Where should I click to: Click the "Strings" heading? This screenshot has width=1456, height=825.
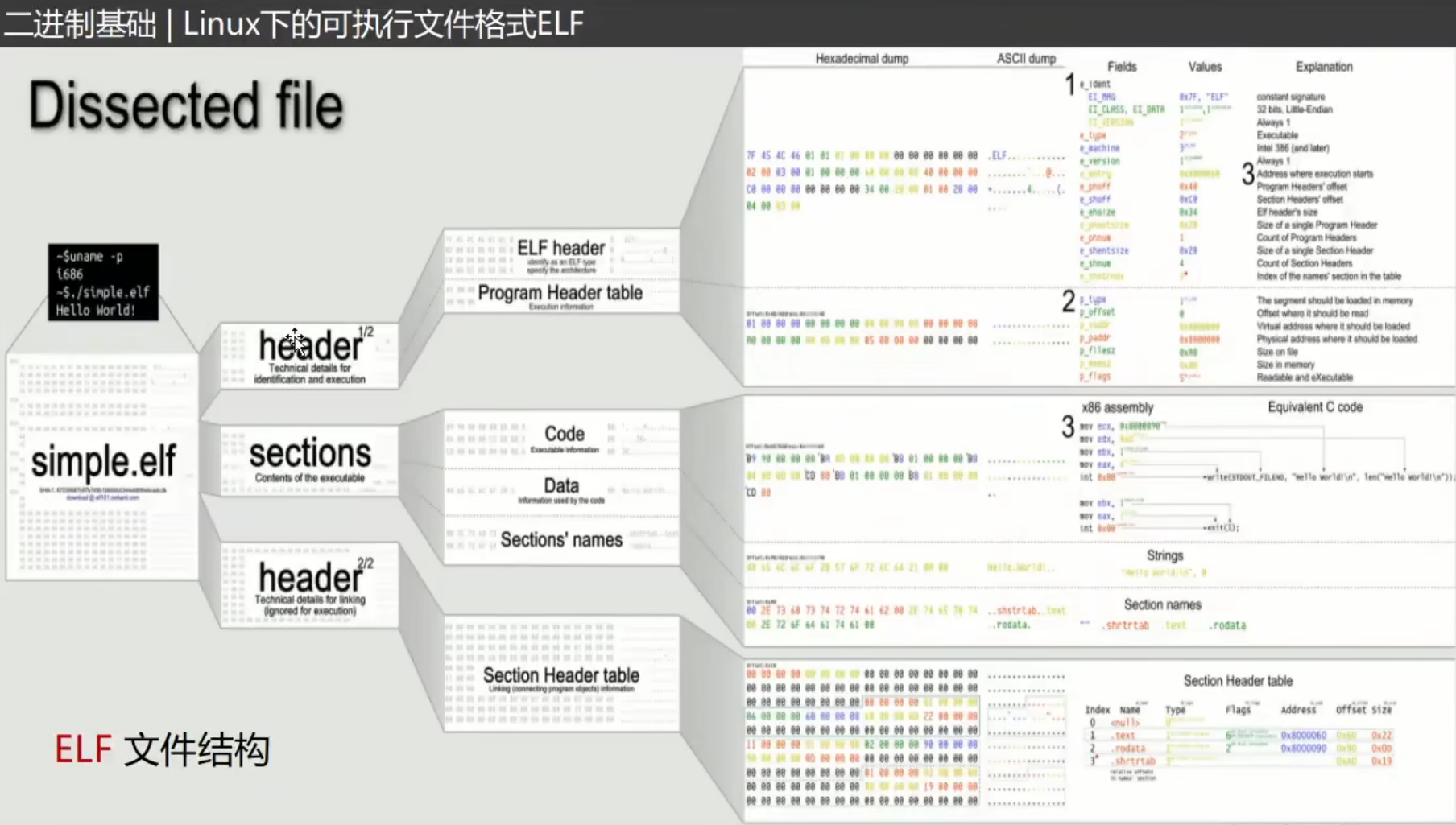click(1164, 555)
